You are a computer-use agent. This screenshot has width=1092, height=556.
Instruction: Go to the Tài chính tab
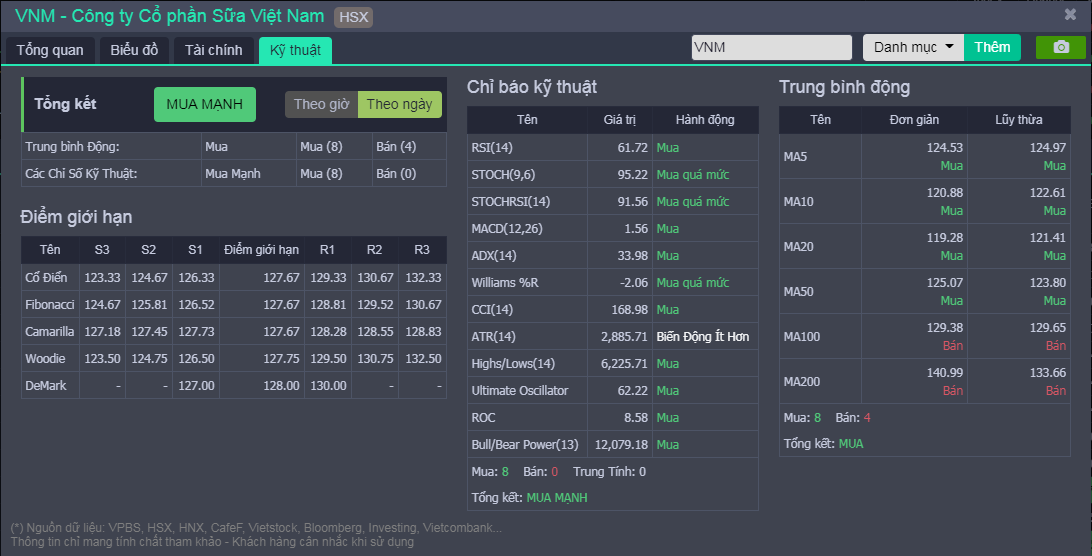[x=213, y=50]
